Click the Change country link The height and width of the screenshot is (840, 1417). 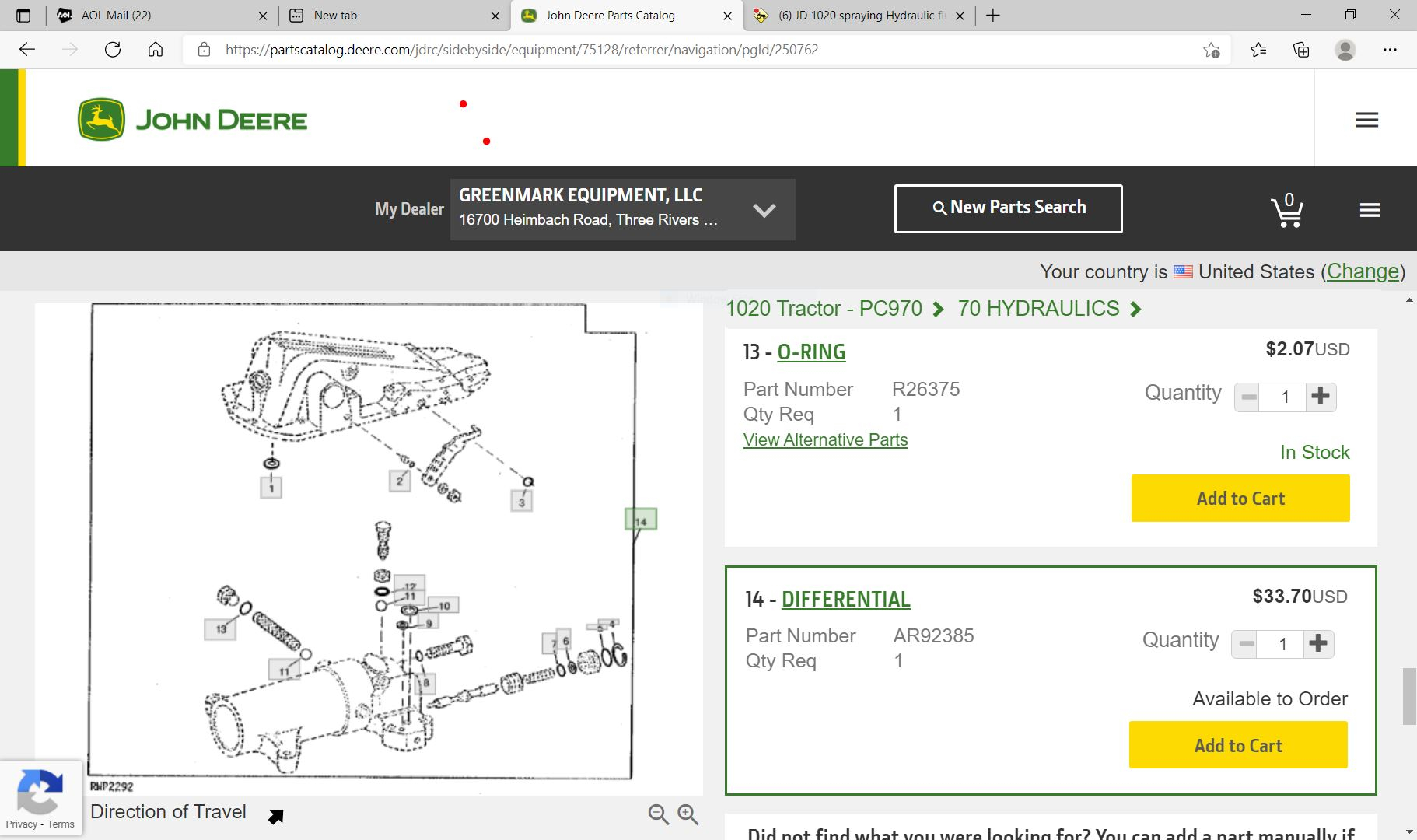click(x=1363, y=271)
